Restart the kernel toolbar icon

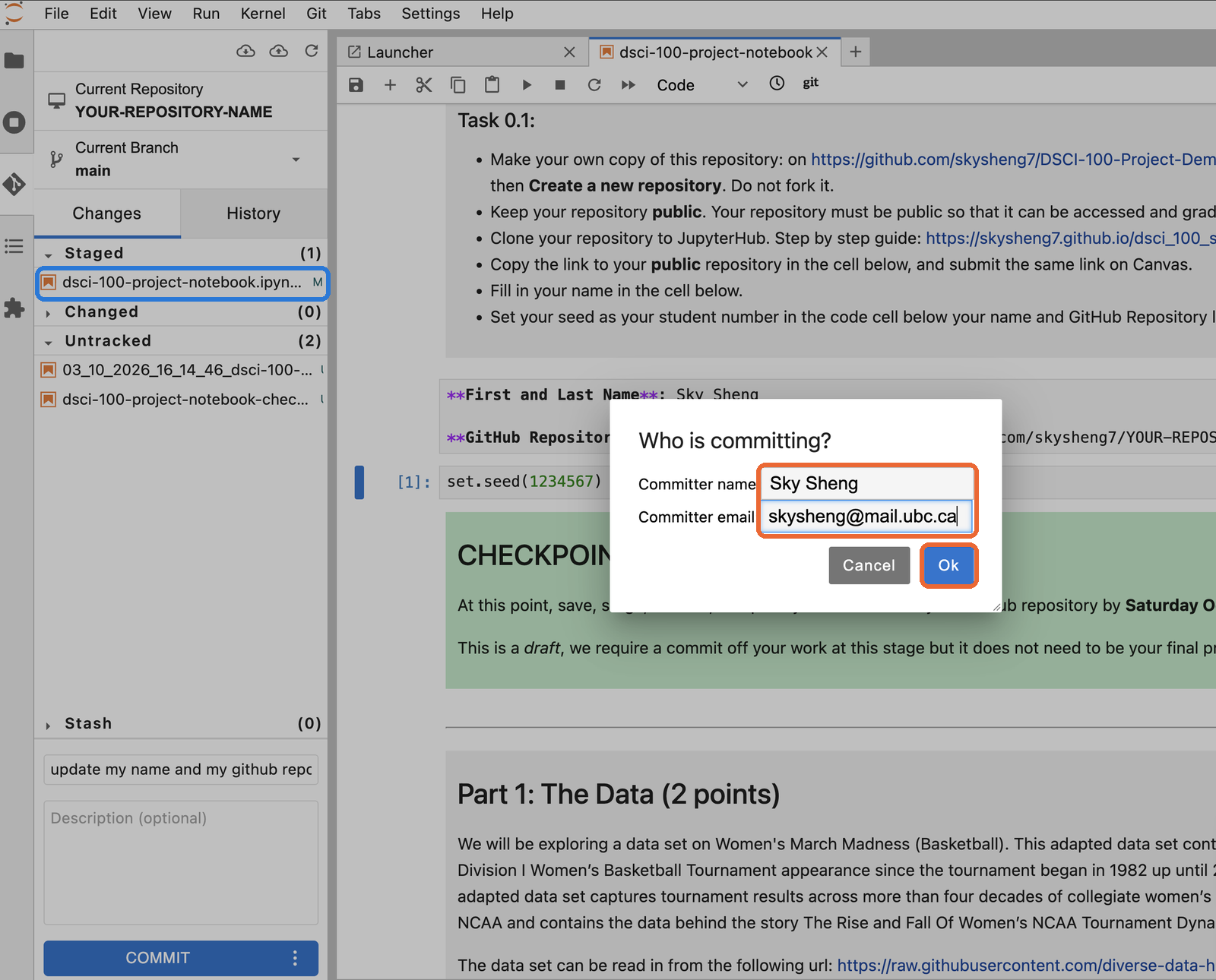(594, 85)
